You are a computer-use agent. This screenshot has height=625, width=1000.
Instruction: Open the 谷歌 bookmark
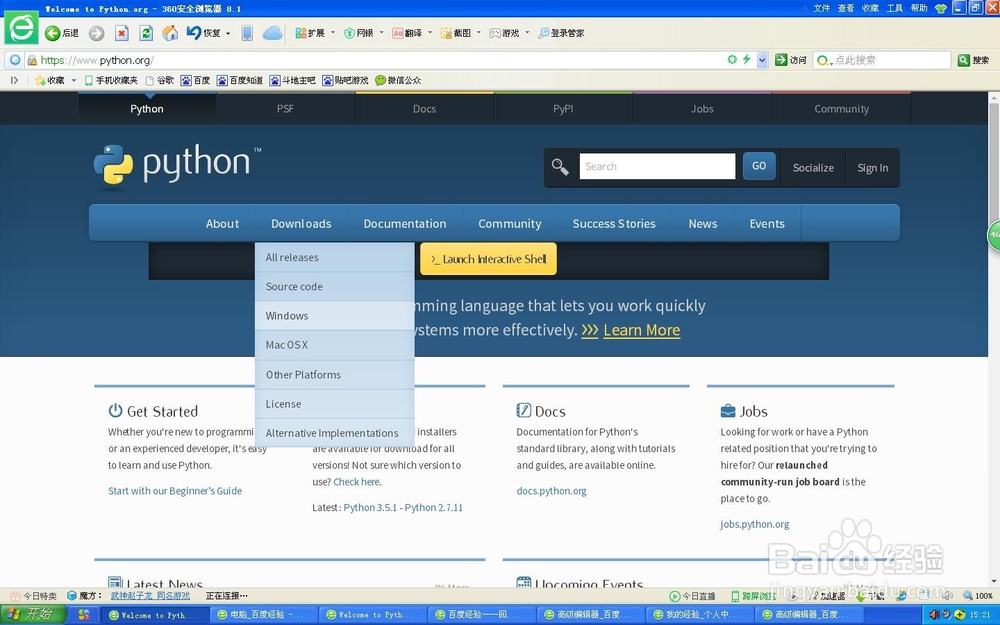click(159, 80)
